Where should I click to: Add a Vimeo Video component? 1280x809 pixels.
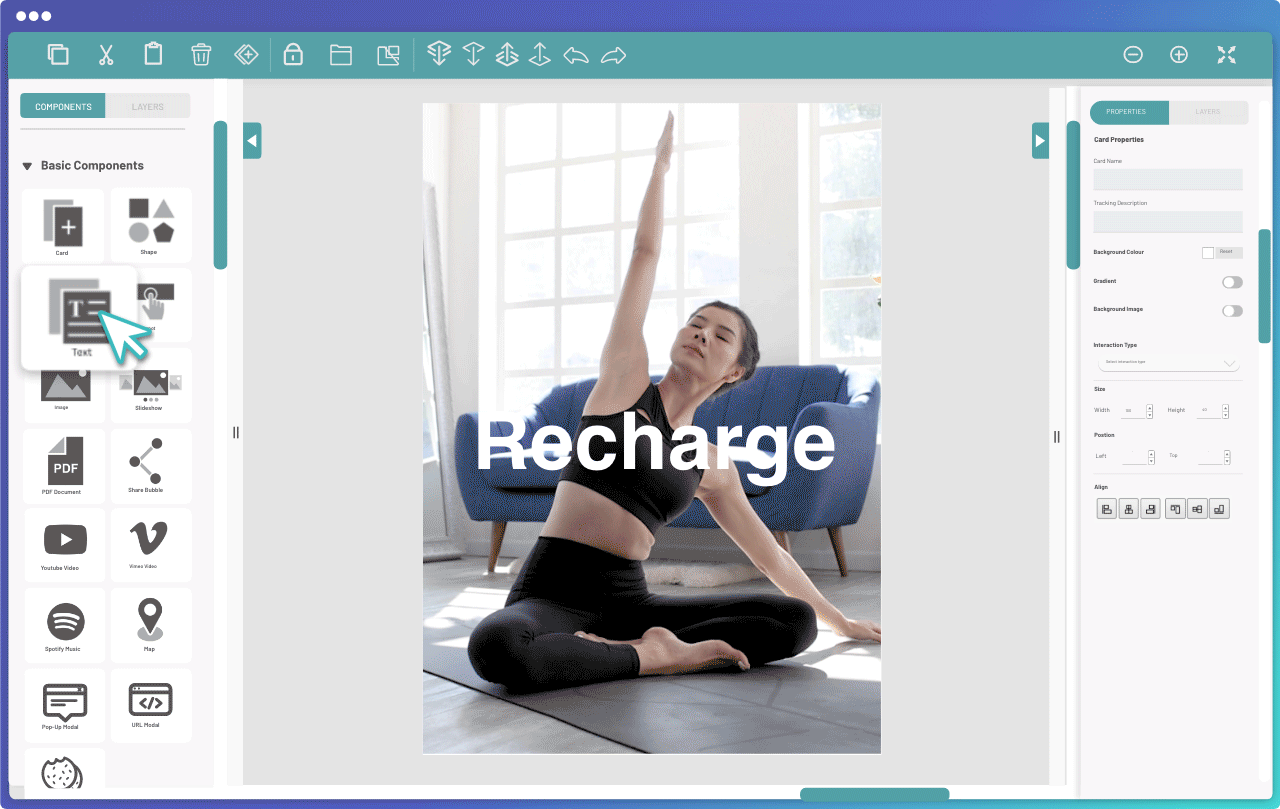coord(151,545)
